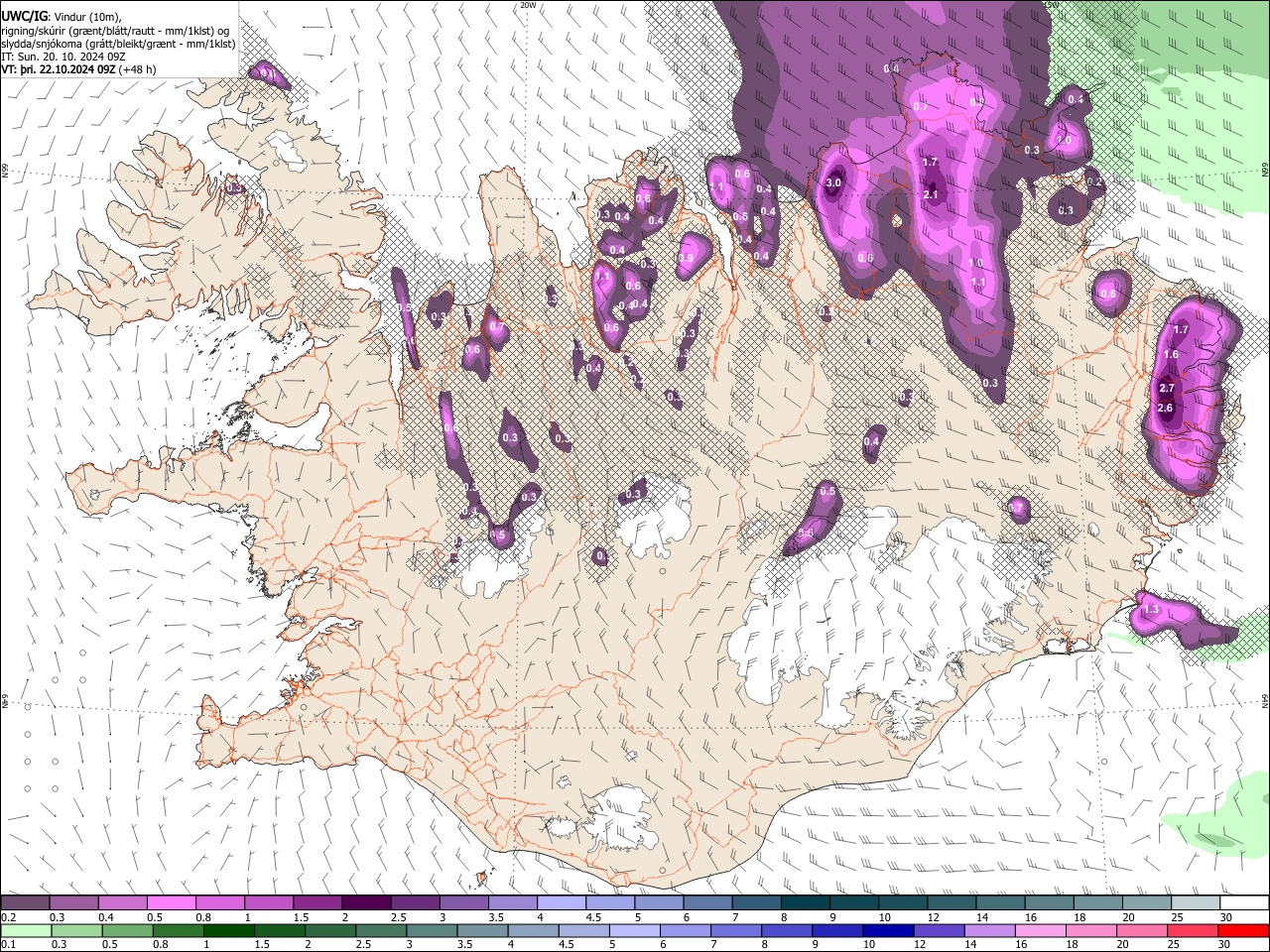Click the 3.0 snowfall value on the map
This screenshot has width=1270, height=952.
coord(833,182)
